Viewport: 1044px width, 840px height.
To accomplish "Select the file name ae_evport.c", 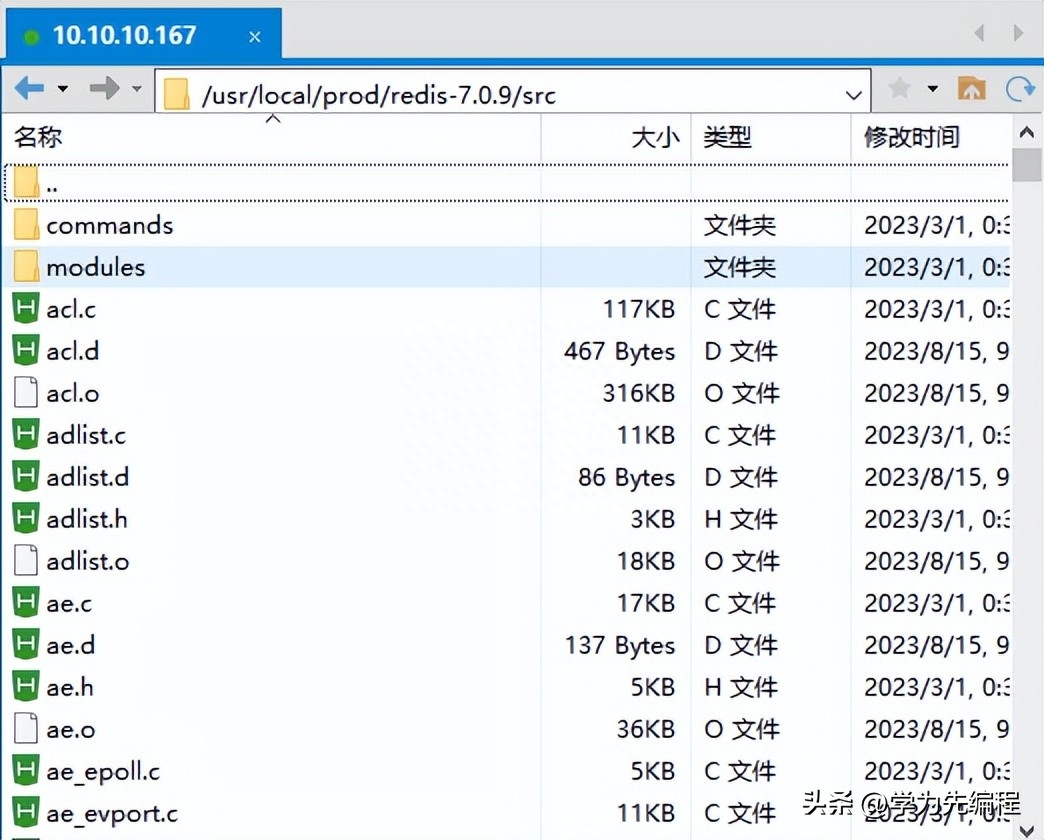I will click(112, 813).
